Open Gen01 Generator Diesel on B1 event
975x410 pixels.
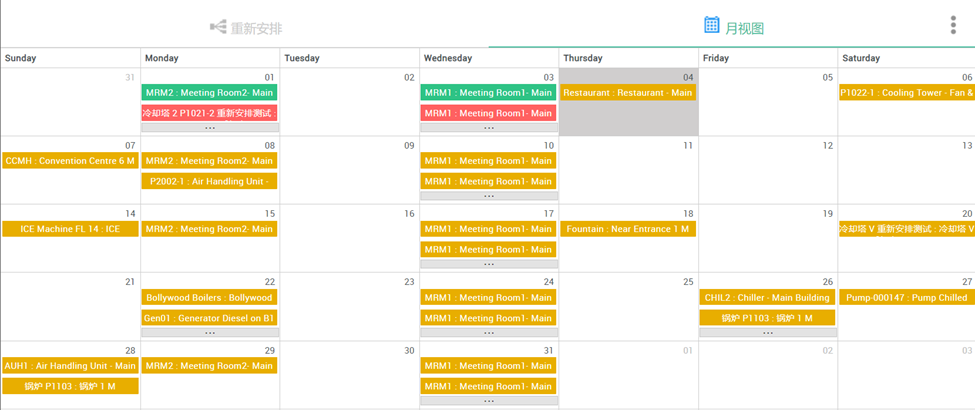[210, 319]
